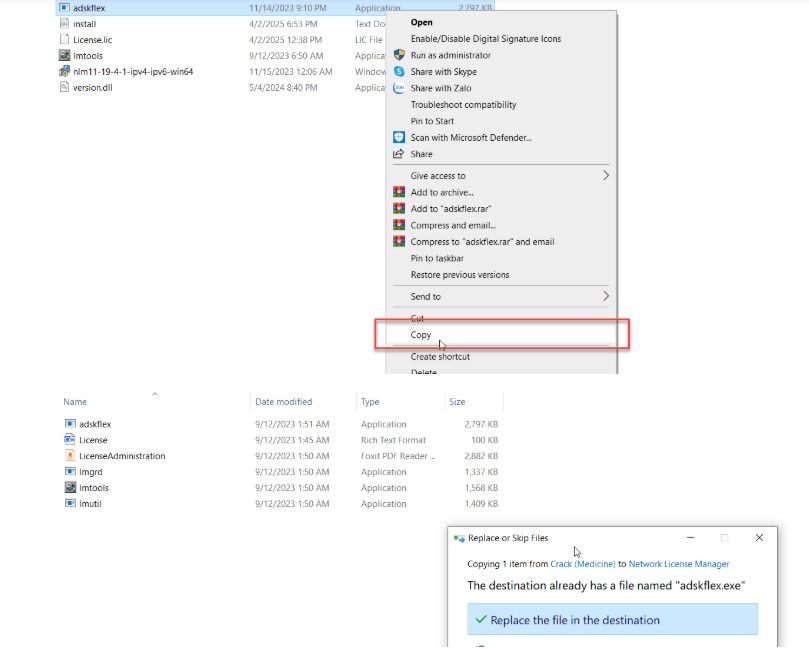809x649 pixels.
Task: Click the License rich text file icon
Action: (70, 440)
